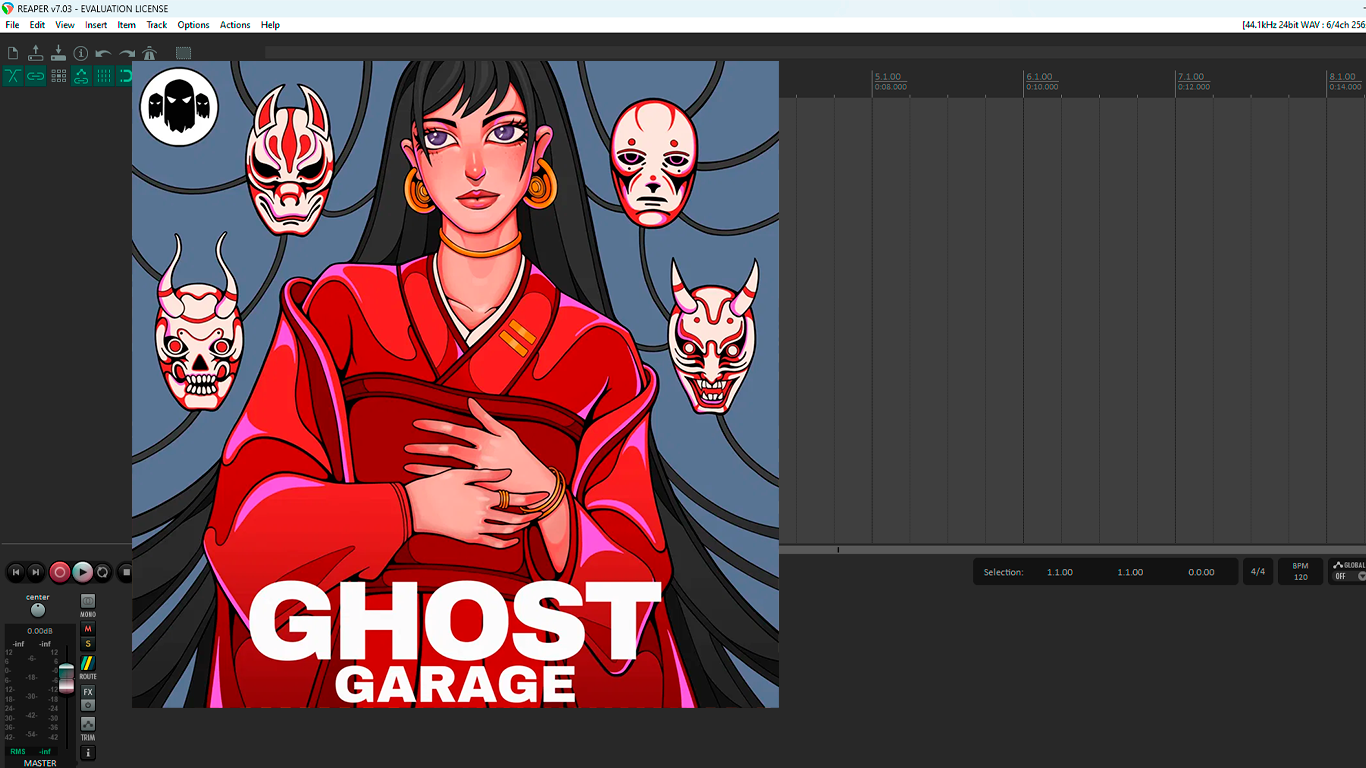
Task: Toggle grid lines icon in toolbar
Action: pos(104,76)
